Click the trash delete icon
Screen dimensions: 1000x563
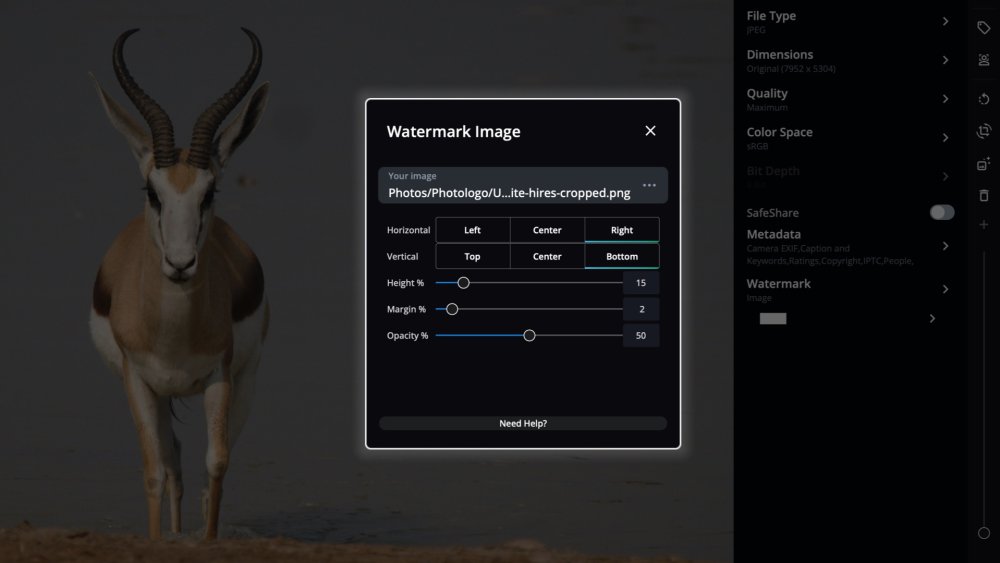pos(983,195)
